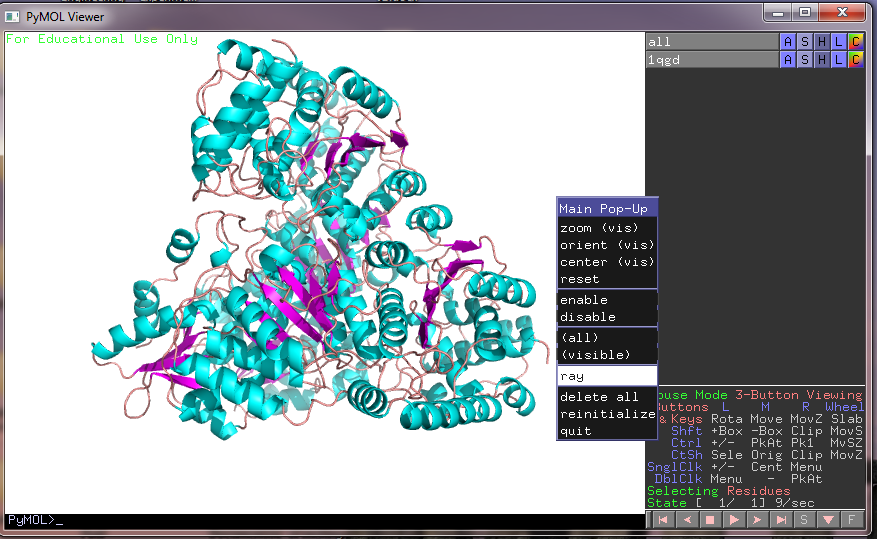This screenshot has height=539, width=877.
Task: Select reinitialize in pop-up menu
Action: coord(607,414)
